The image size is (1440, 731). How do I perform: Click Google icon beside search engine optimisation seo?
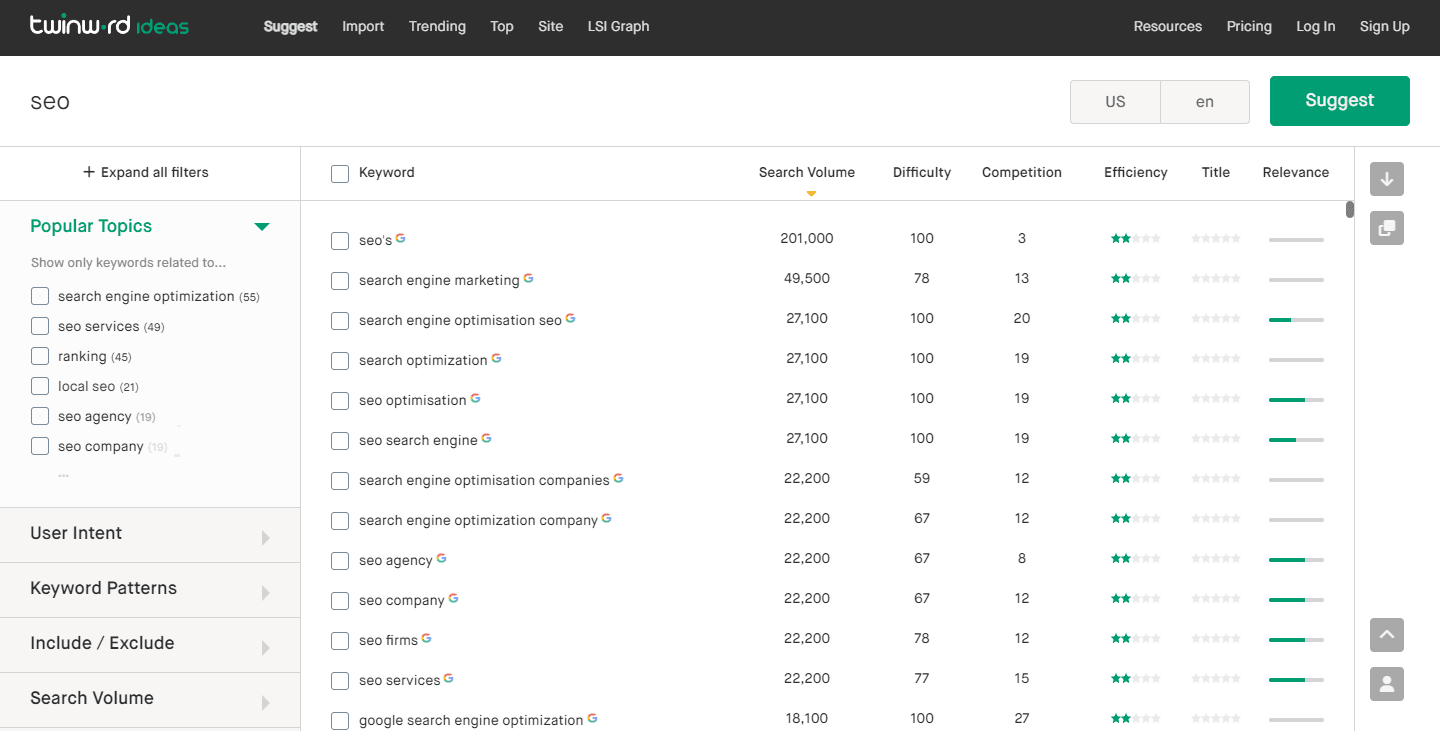click(571, 318)
